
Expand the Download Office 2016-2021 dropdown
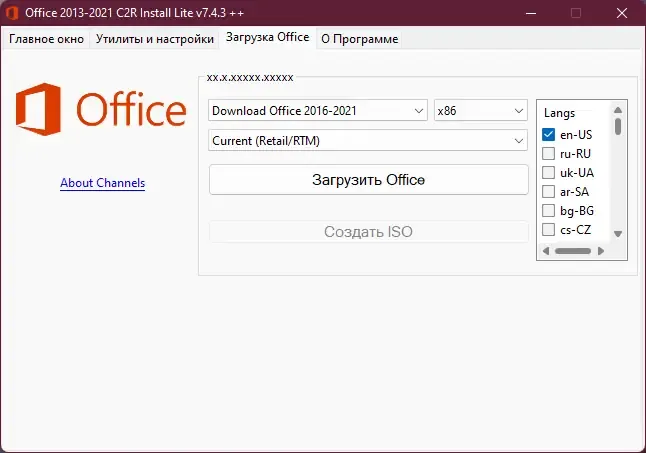click(318, 110)
